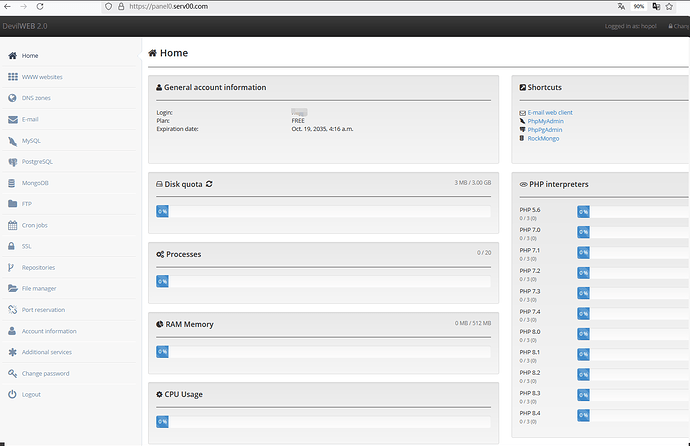Go to the FTP accounts page
690x446 pixels.
pyautogui.click(x=27, y=204)
